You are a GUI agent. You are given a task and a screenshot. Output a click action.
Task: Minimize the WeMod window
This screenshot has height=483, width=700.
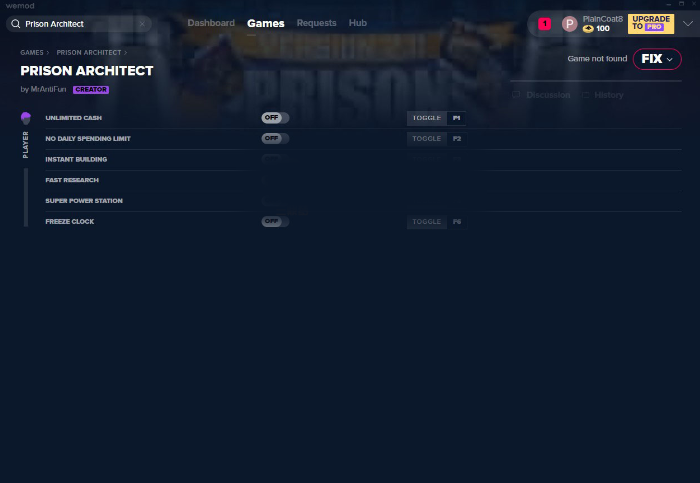pos(668,4)
